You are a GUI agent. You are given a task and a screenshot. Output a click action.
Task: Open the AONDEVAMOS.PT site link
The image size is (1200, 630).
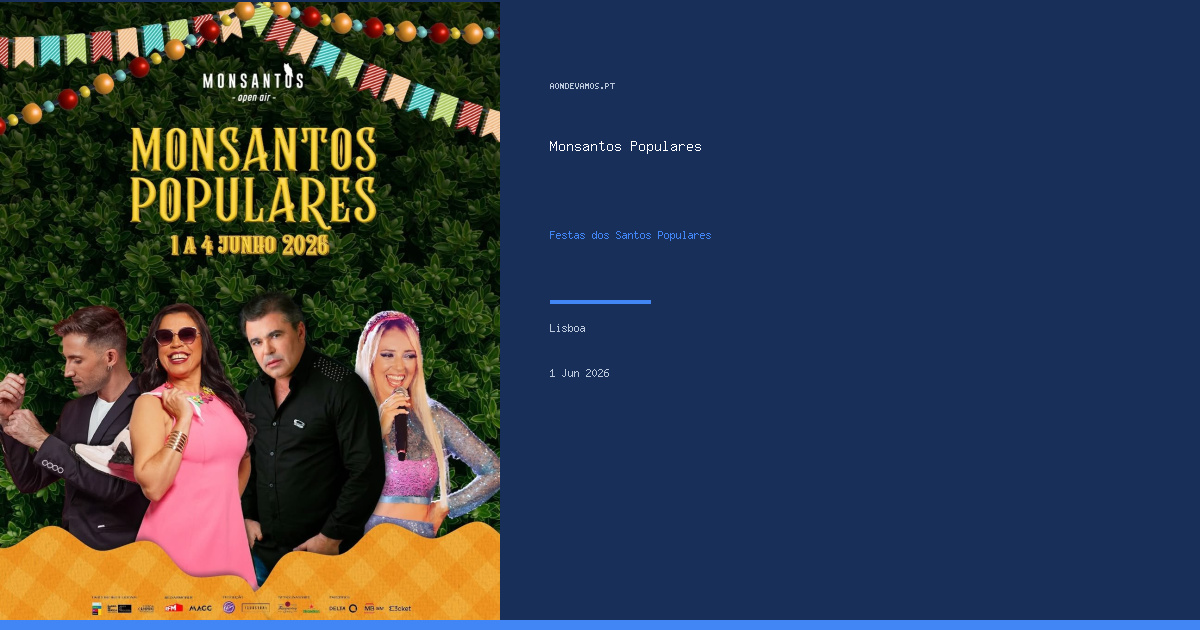(582, 86)
